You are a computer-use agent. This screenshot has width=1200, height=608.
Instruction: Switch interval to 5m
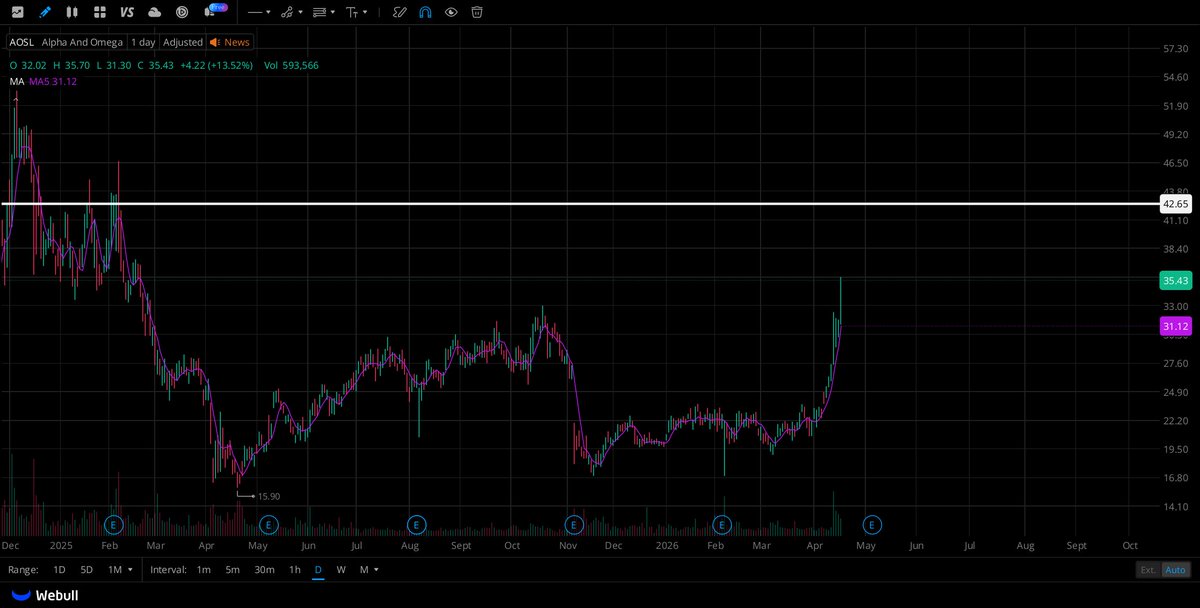tap(232, 570)
